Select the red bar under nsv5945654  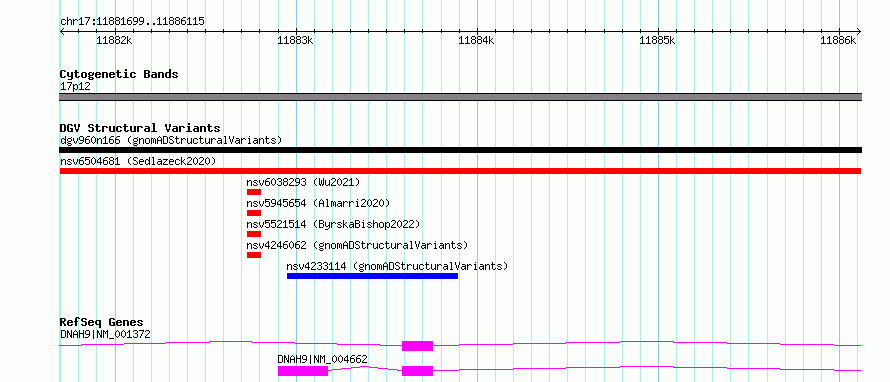click(x=254, y=213)
